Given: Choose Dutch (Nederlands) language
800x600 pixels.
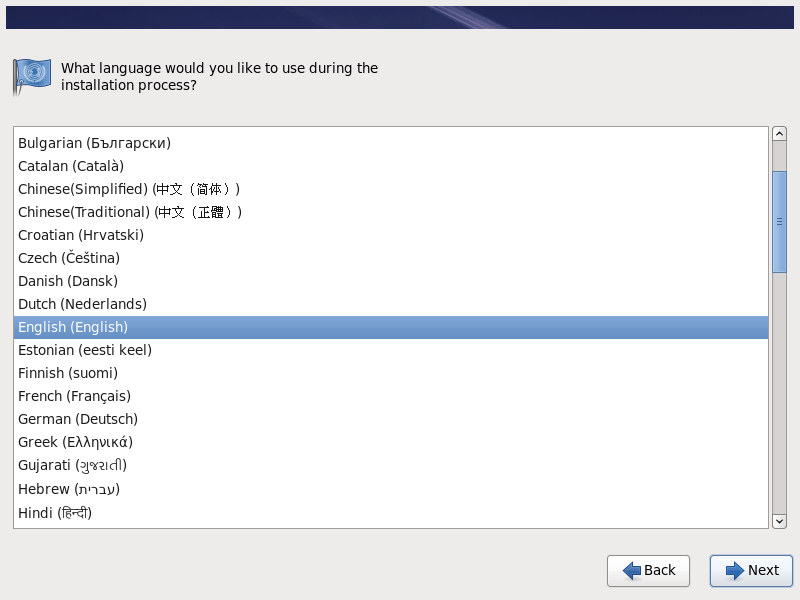Looking at the screenshot, I should click(82, 304).
